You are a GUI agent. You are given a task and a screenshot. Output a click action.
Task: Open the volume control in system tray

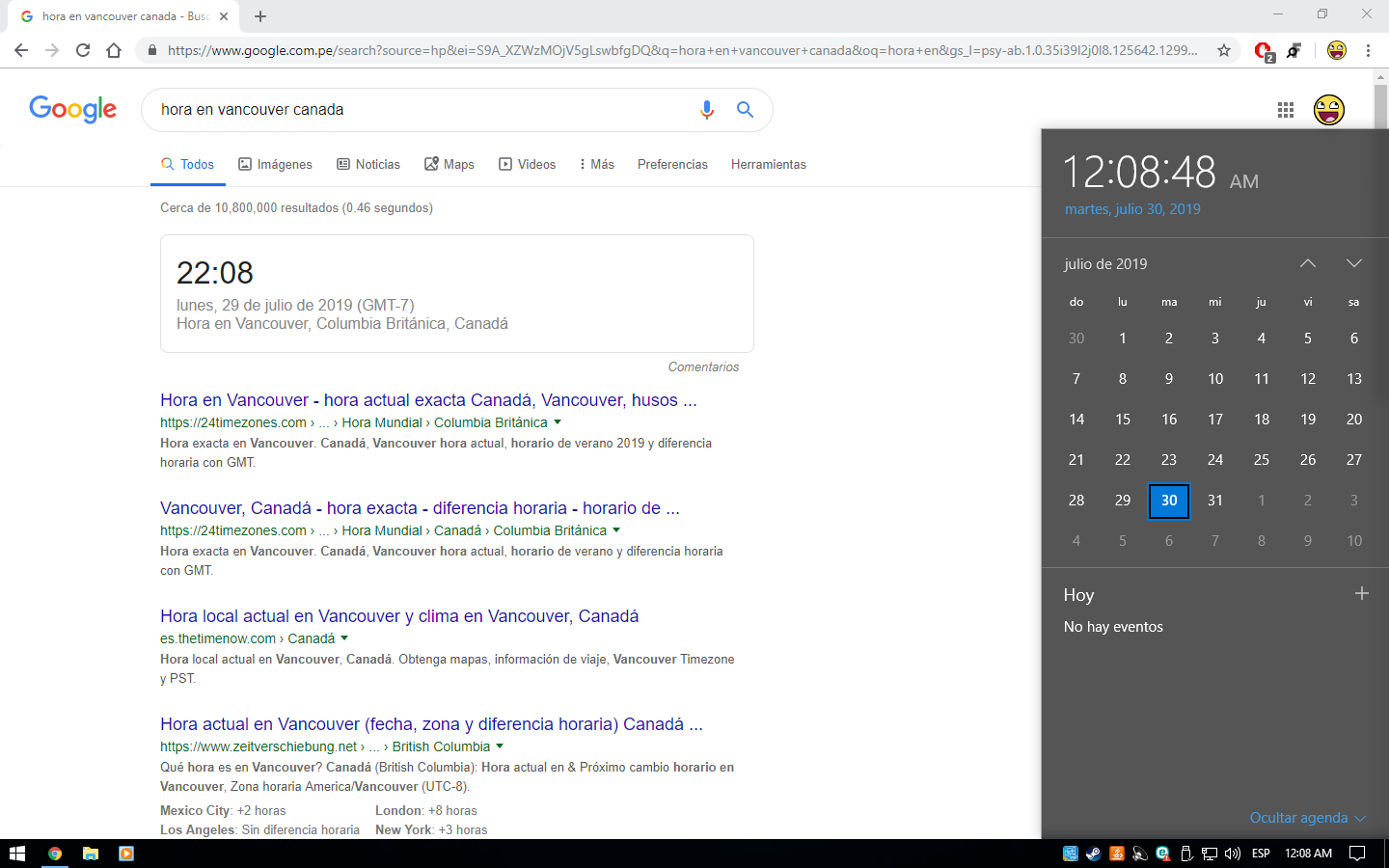(x=1233, y=854)
